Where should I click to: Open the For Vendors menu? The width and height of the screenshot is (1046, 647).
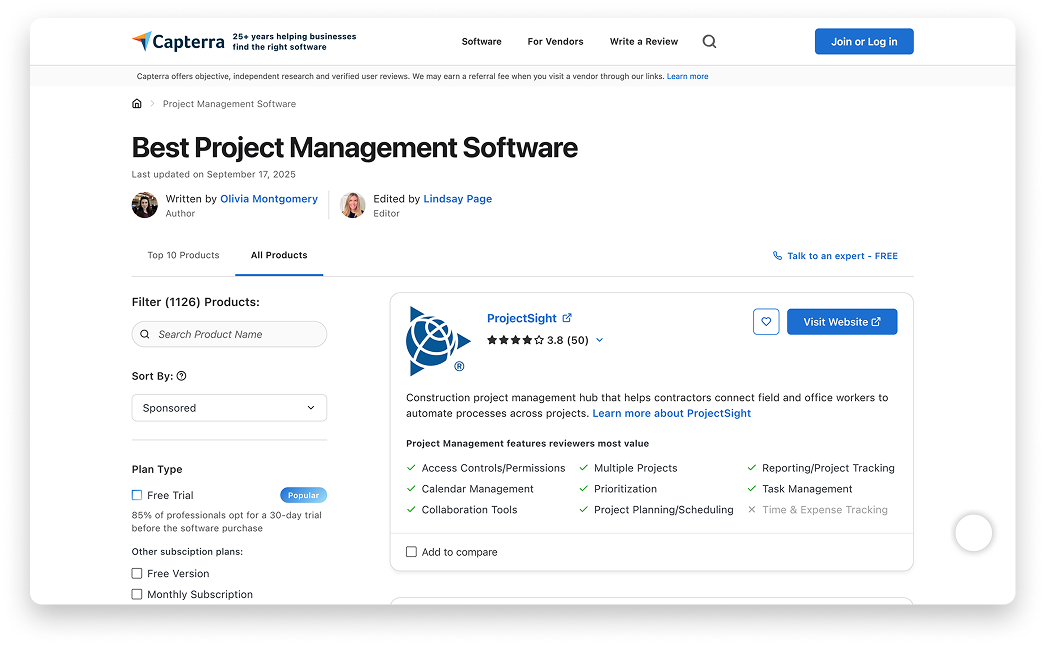tap(556, 41)
